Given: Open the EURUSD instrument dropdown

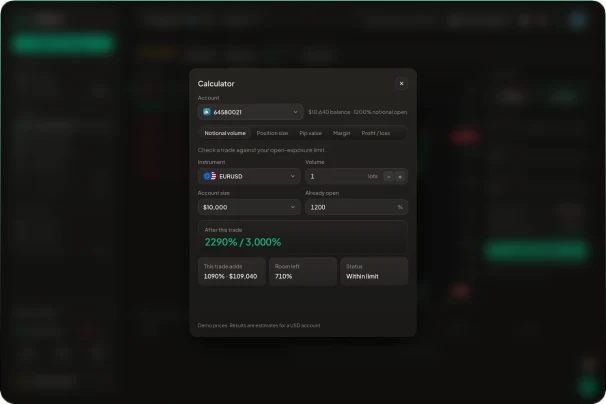Looking at the screenshot, I should (x=249, y=176).
